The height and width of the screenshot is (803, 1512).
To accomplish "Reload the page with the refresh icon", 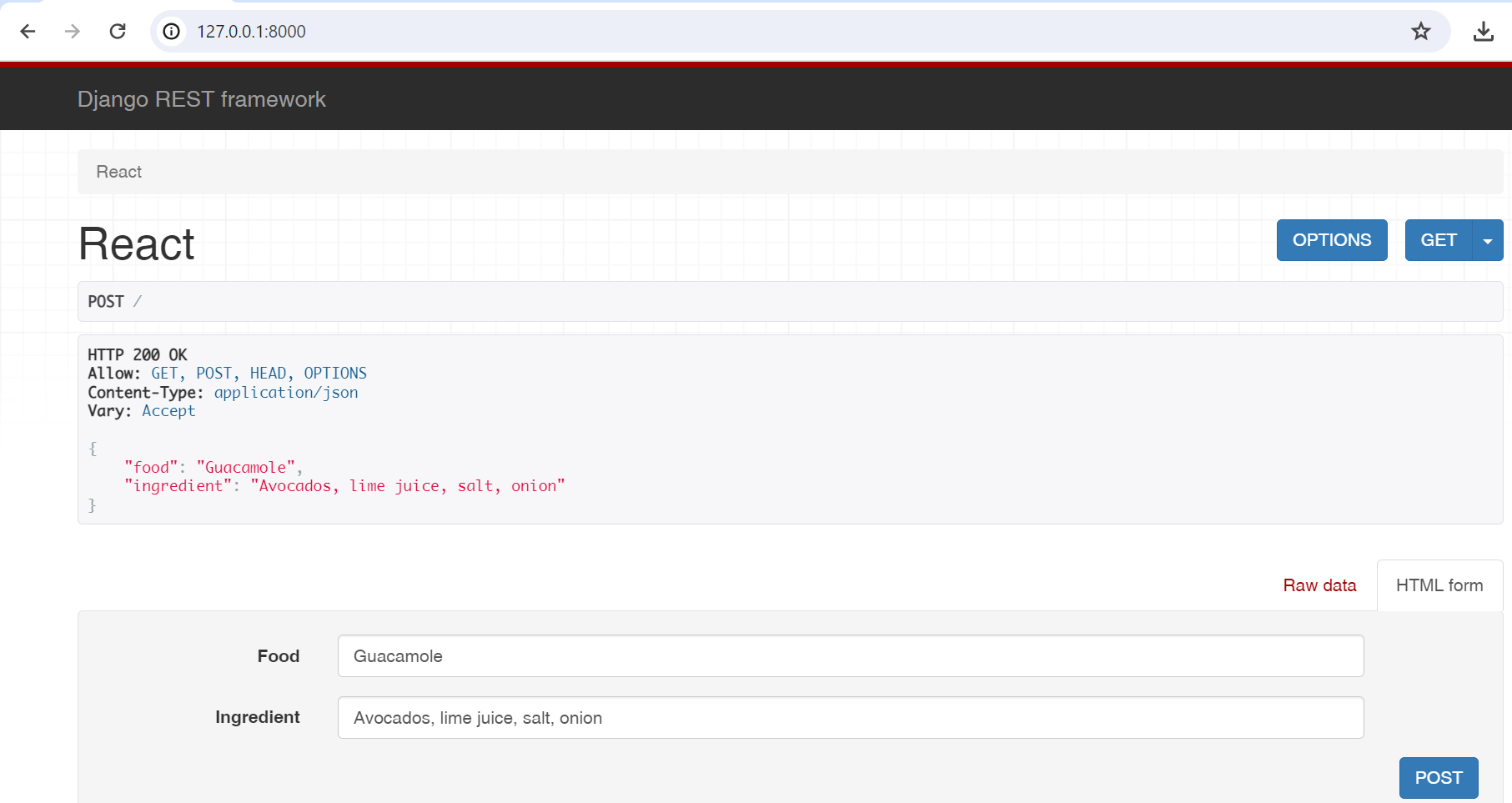I will 118,32.
